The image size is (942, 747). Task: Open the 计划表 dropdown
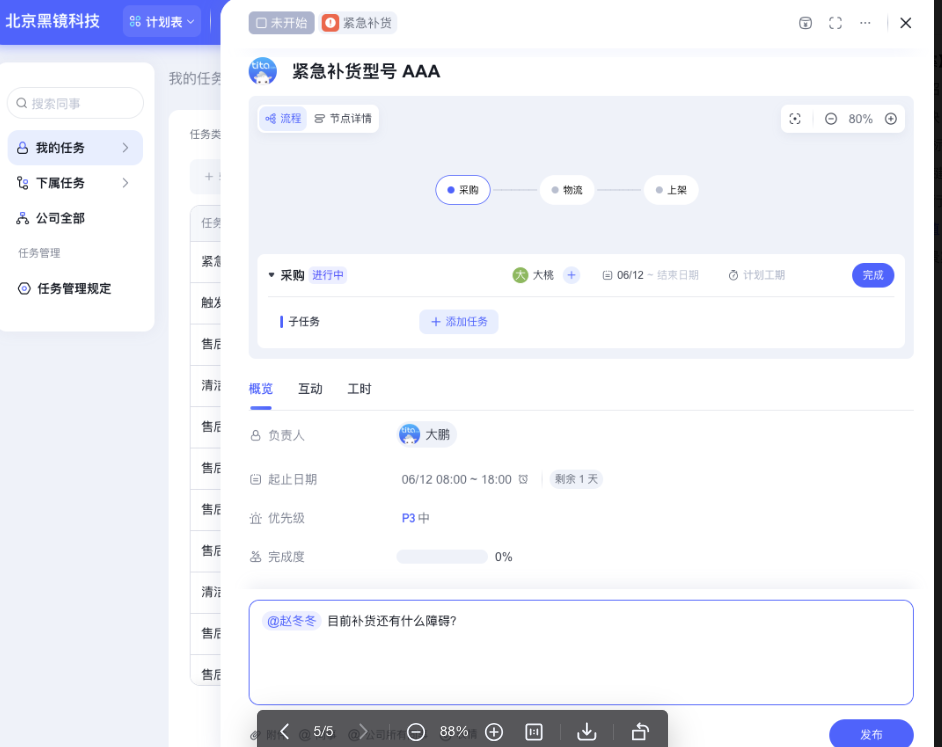pos(163,22)
